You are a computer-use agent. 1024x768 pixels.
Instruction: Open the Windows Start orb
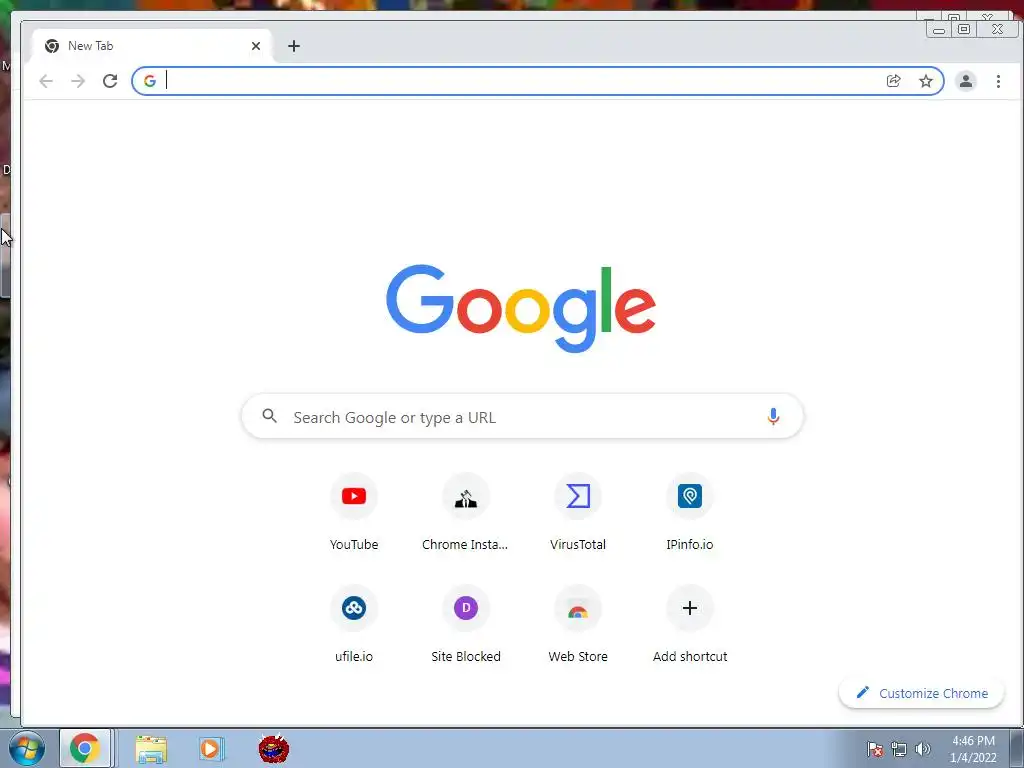(26, 749)
